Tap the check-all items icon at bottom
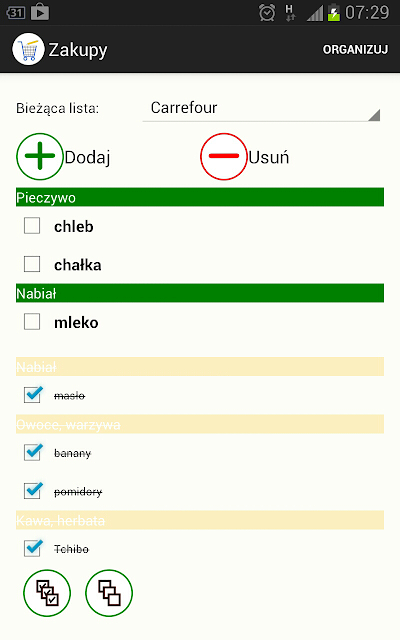 click(x=47, y=593)
